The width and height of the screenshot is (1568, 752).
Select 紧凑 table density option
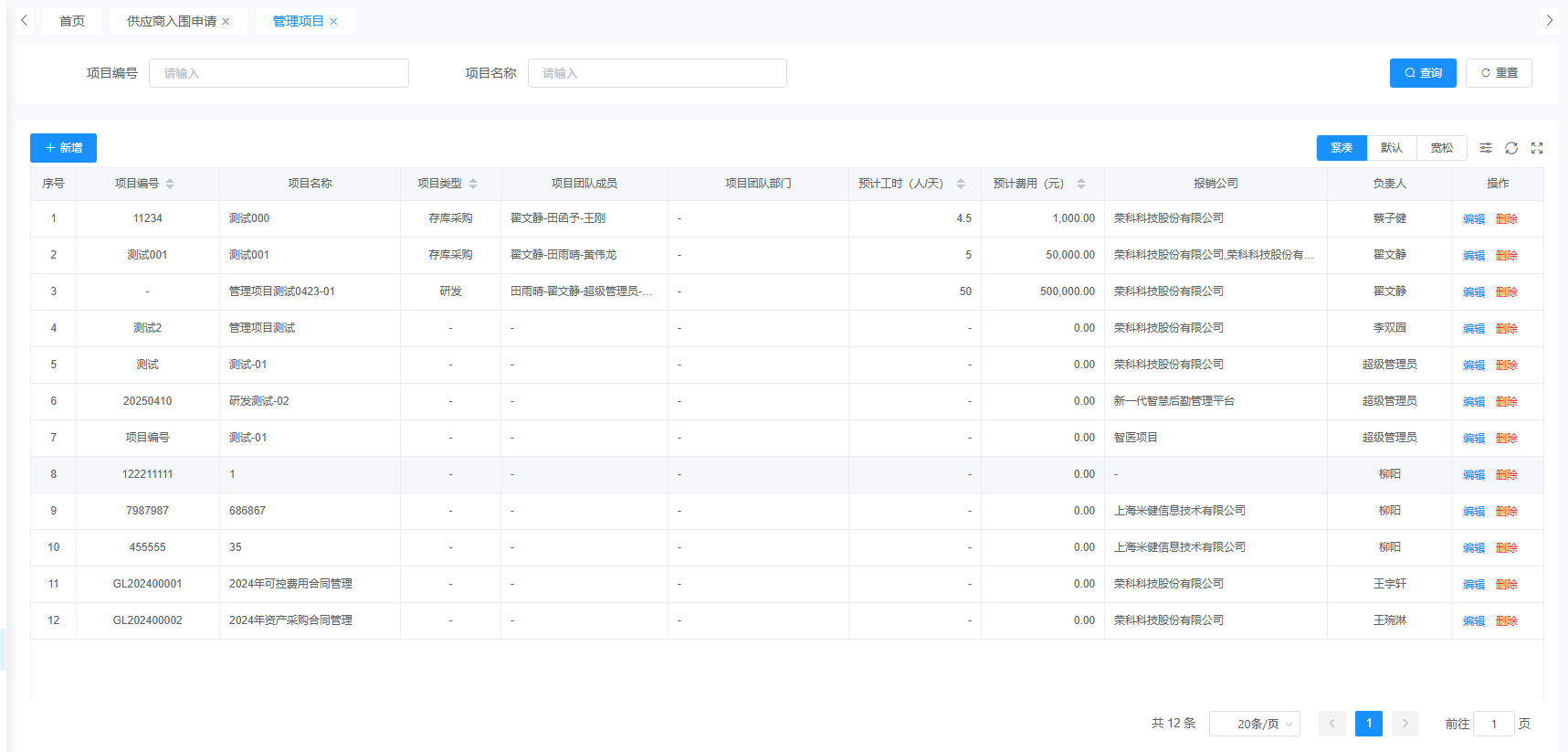(x=1341, y=148)
